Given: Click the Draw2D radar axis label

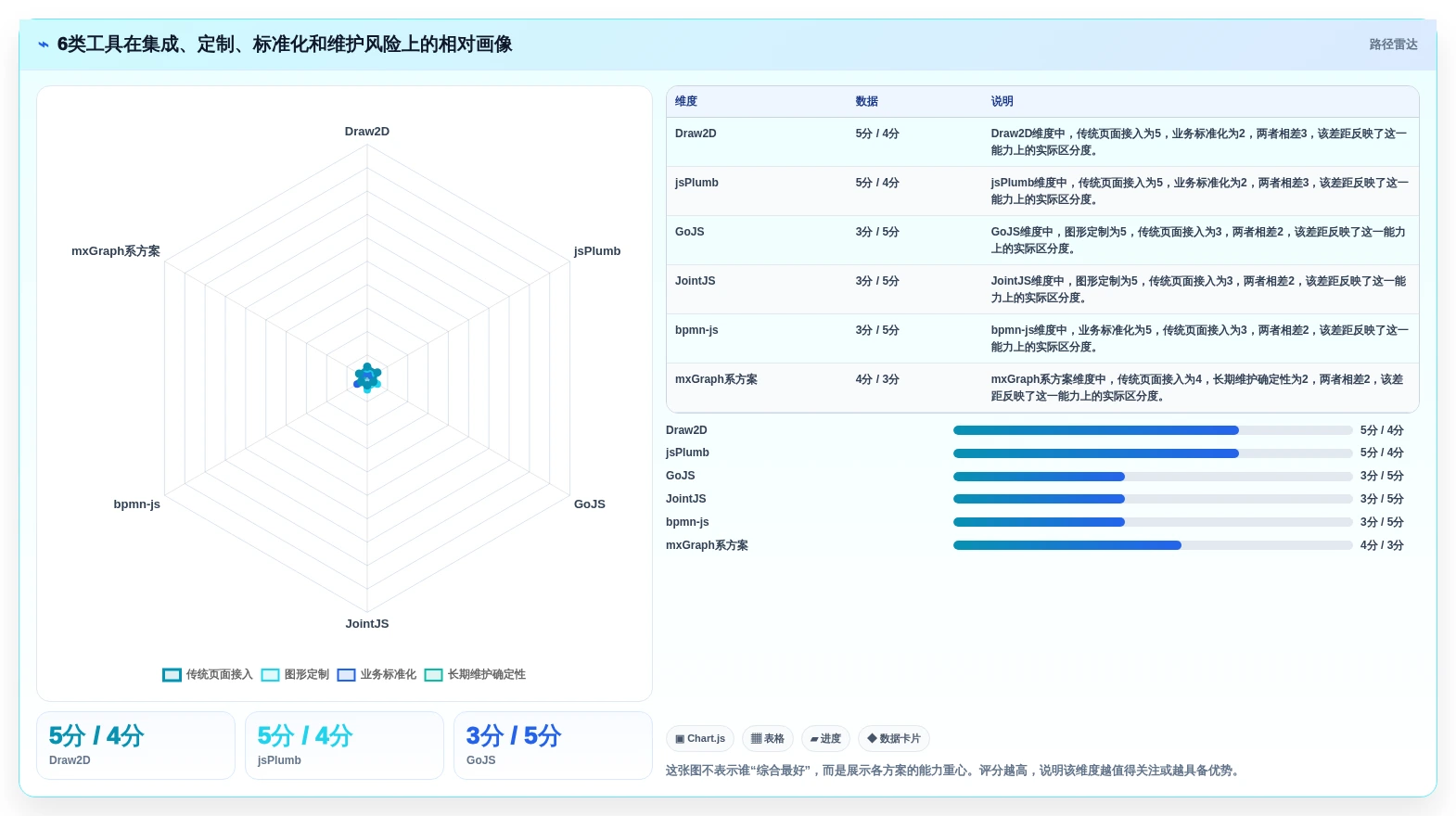Looking at the screenshot, I should pos(367,132).
